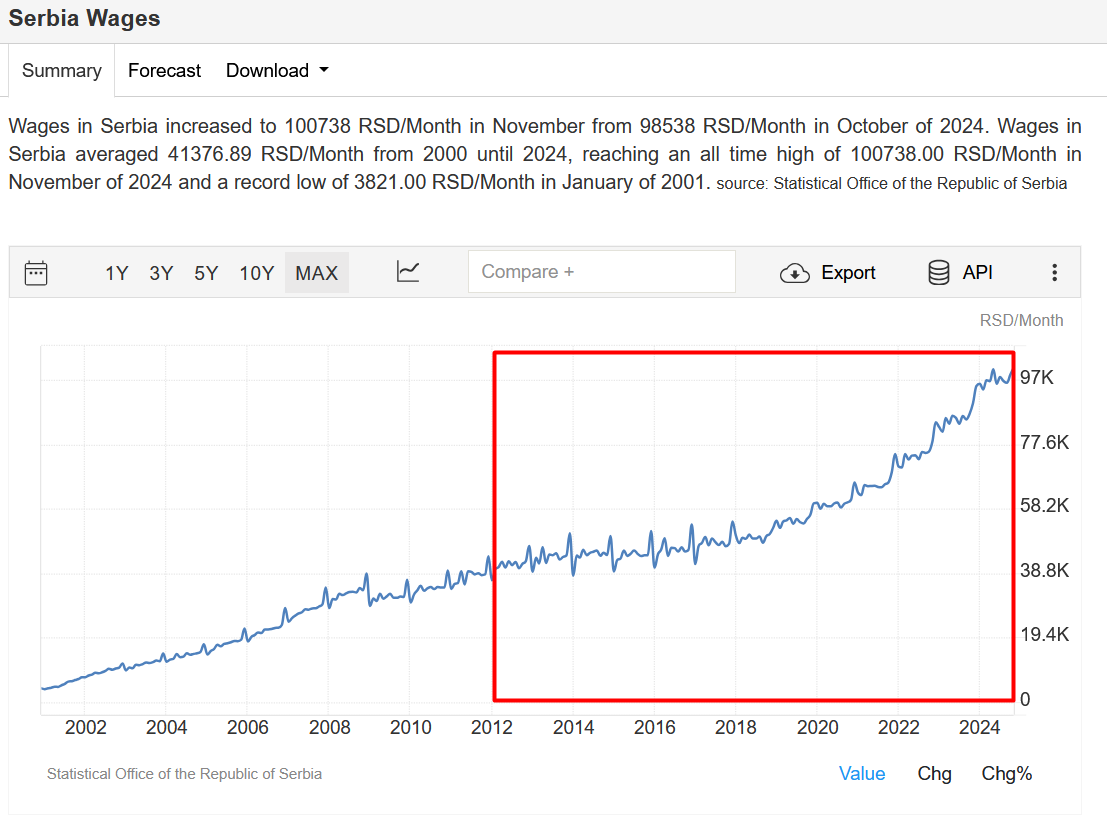Expand the Download dropdown menu
This screenshot has width=1107, height=817.
point(277,71)
